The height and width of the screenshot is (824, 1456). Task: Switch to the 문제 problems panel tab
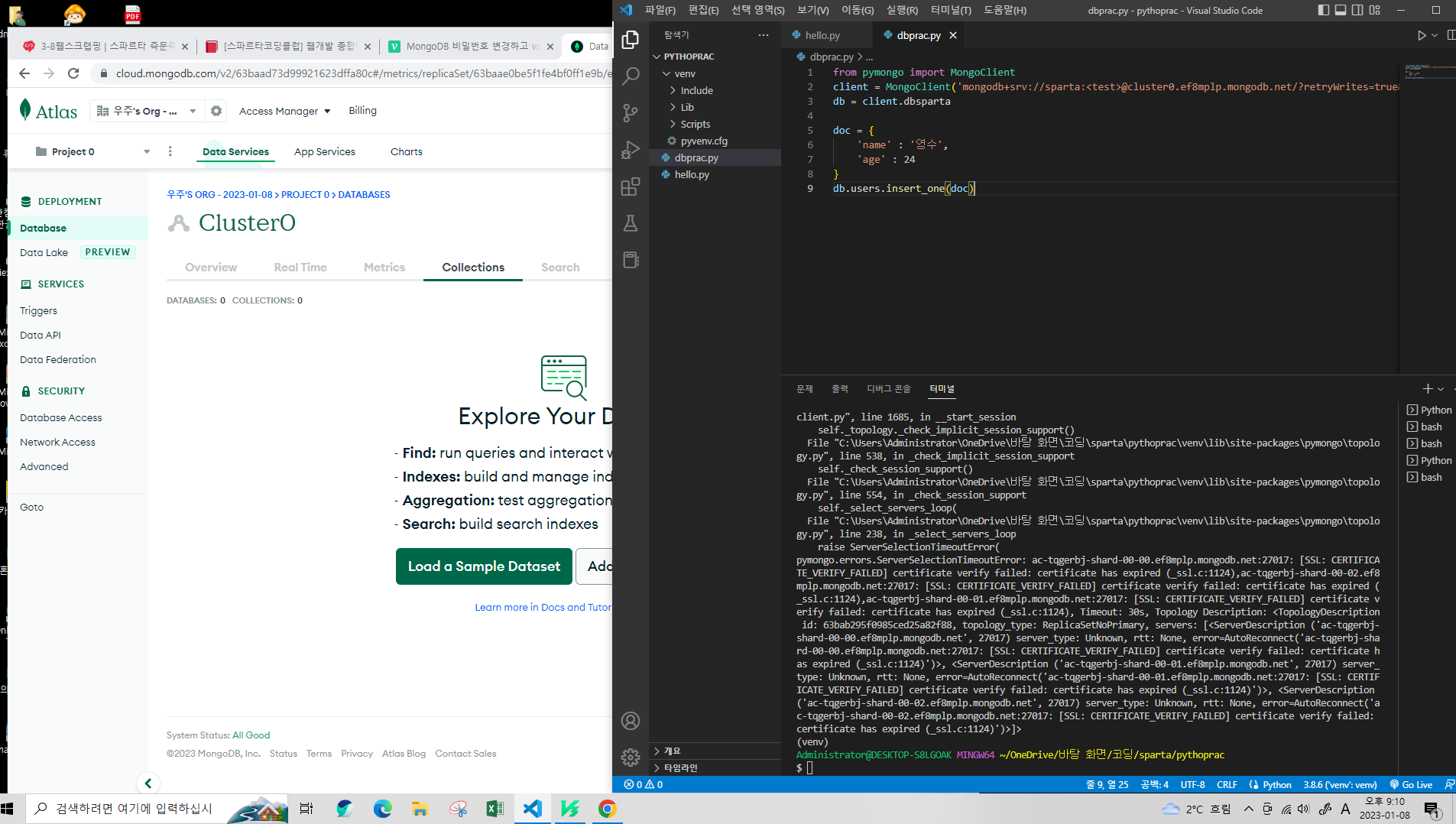point(805,389)
